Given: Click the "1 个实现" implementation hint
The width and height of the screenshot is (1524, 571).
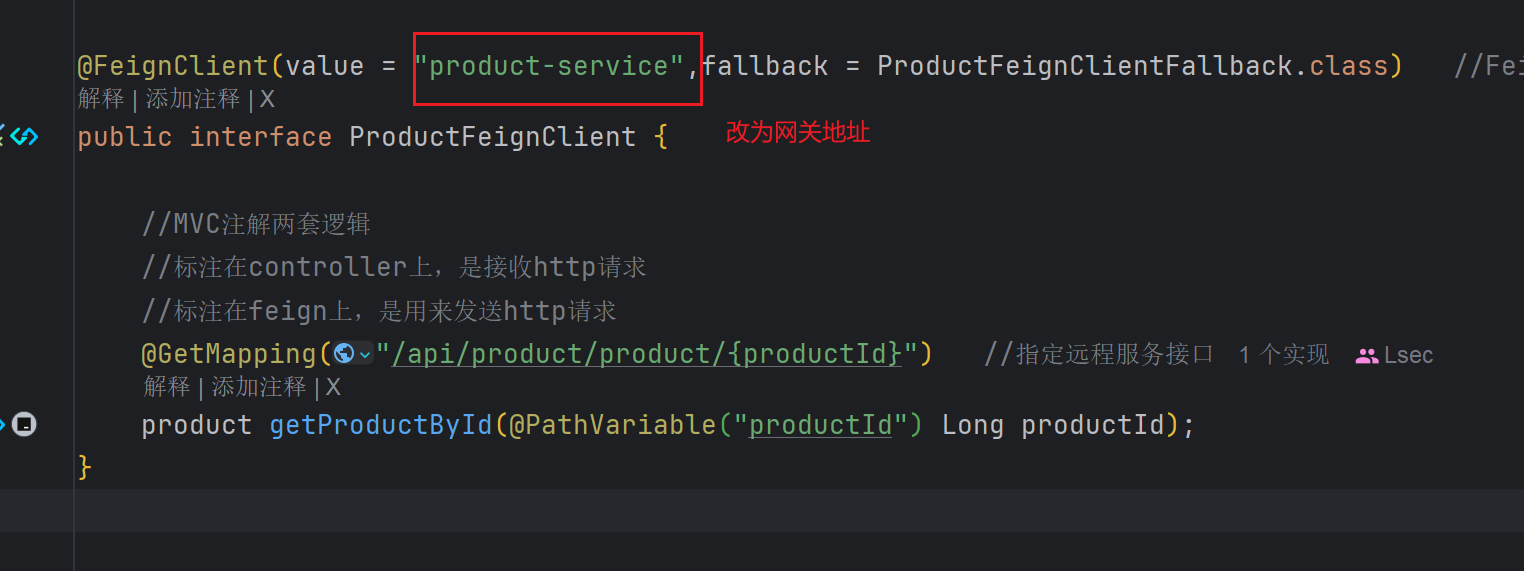Looking at the screenshot, I should click(1283, 355).
